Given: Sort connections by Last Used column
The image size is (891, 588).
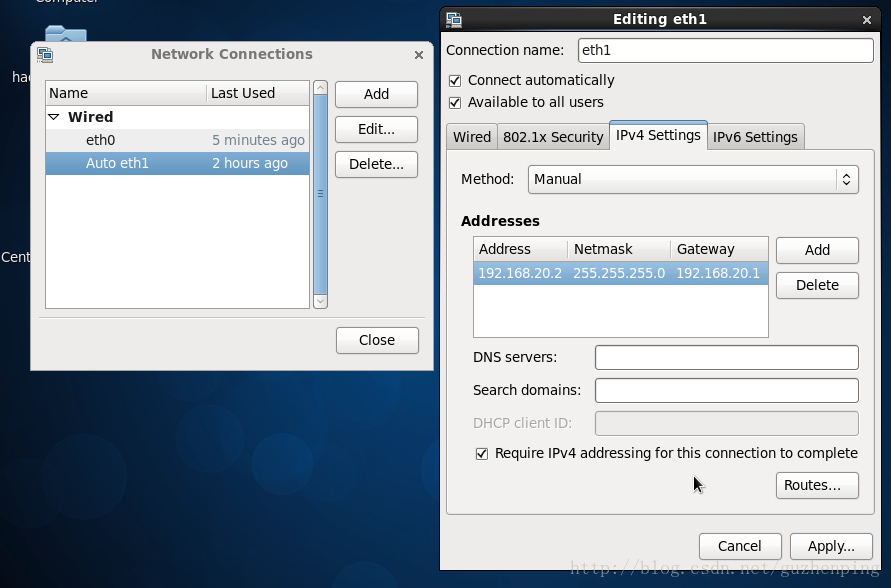Looking at the screenshot, I should (x=258, y=93).
